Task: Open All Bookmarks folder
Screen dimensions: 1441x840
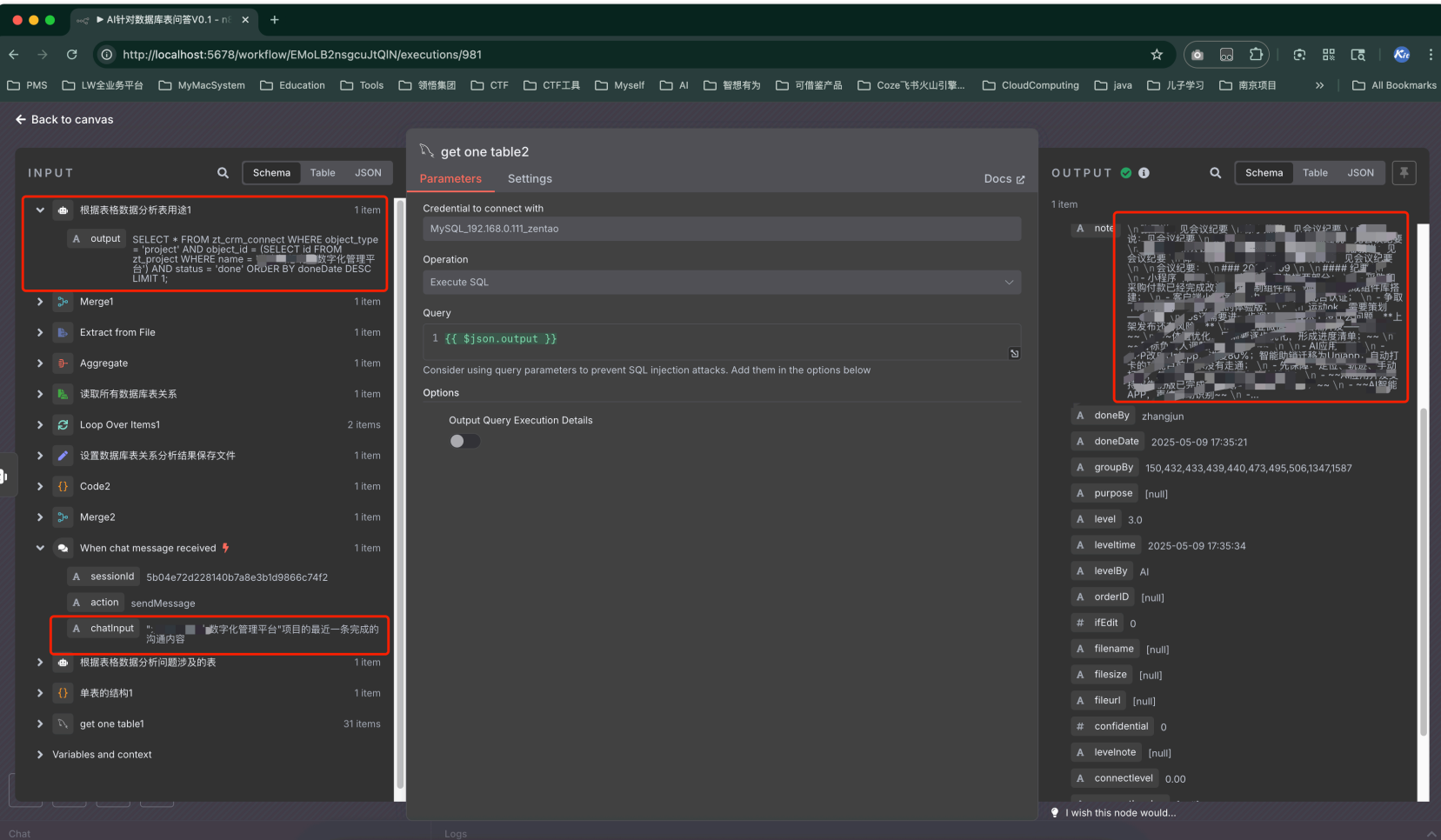Action: (x=1394, y=85)
